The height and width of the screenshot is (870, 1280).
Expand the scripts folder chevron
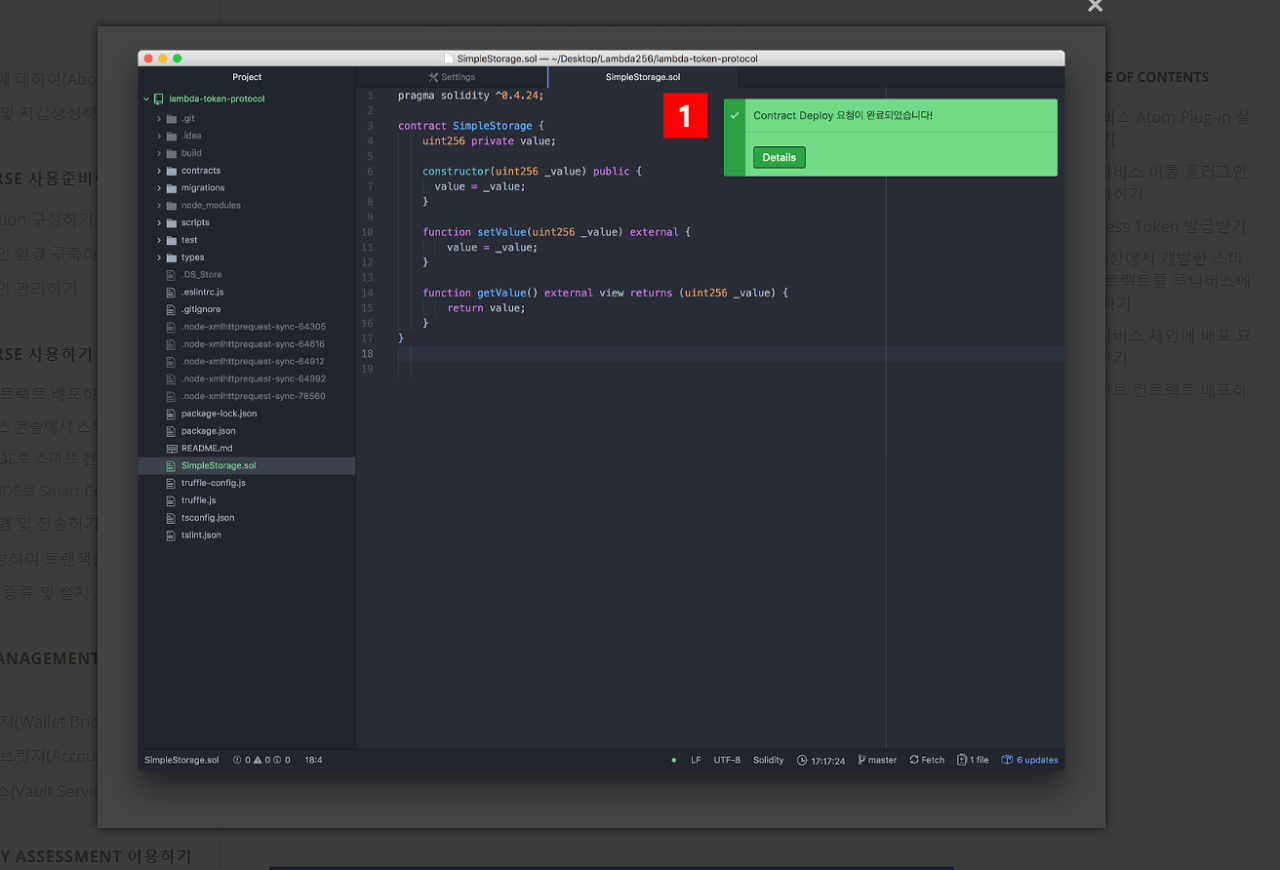tap(159, 223)
